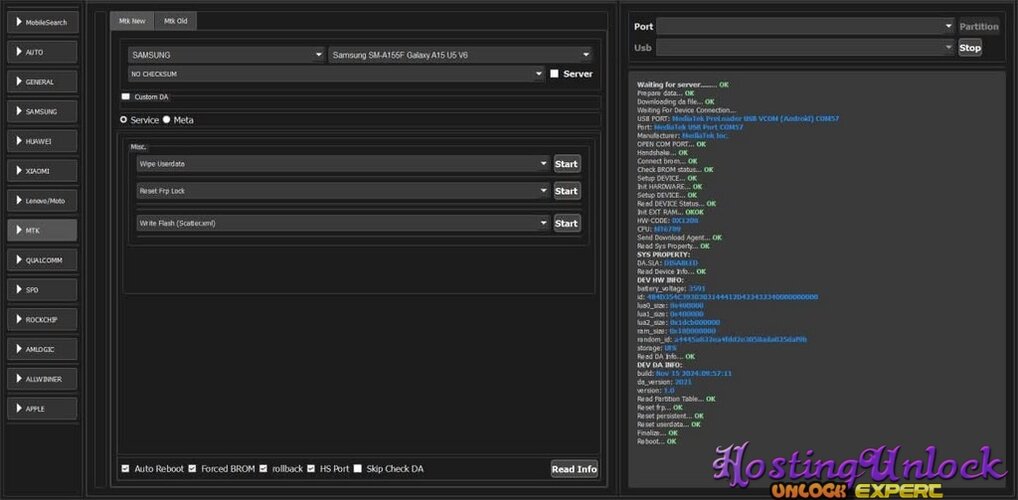Open the ALLWINNER sidebar section
The image size is (1018, 500).
coord(42,379)
